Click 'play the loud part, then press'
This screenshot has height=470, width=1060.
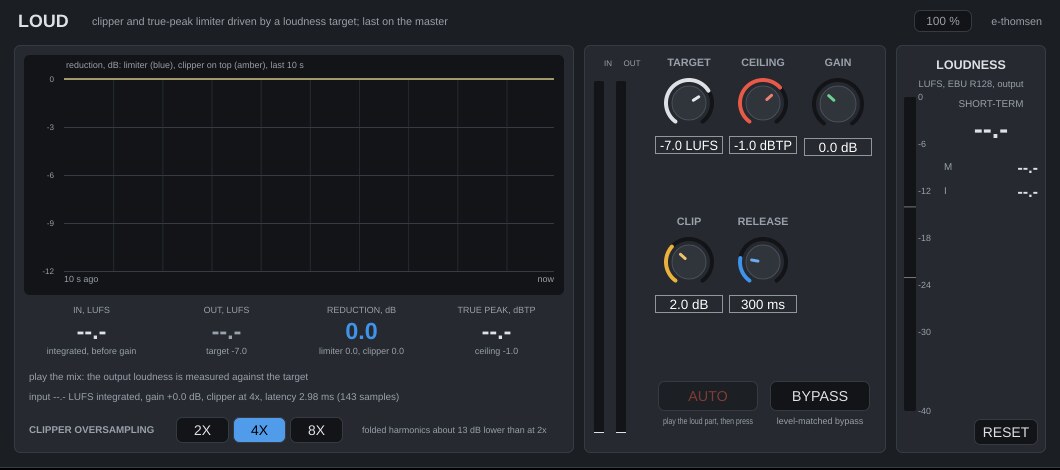[x=708, y=421]
